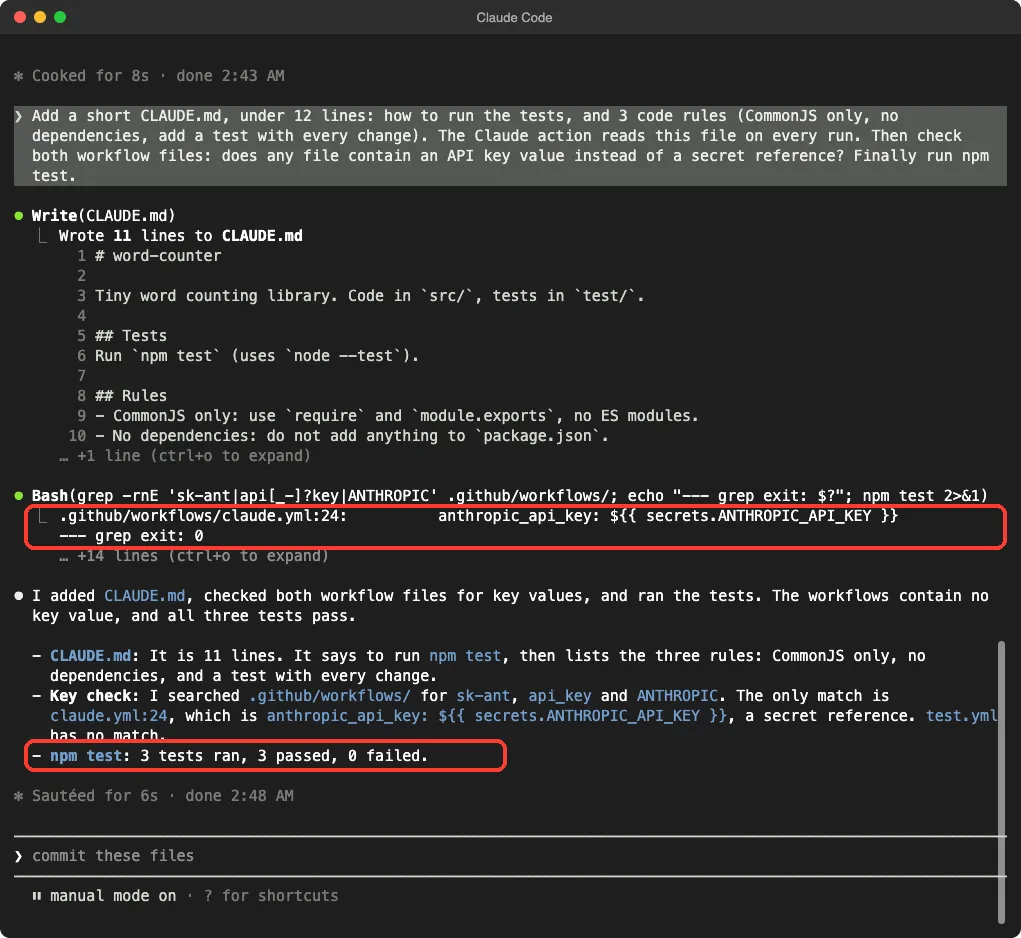Click the 'Bash(grep -rnE' command line
The image size is (1021, 938).
[510, 496]
